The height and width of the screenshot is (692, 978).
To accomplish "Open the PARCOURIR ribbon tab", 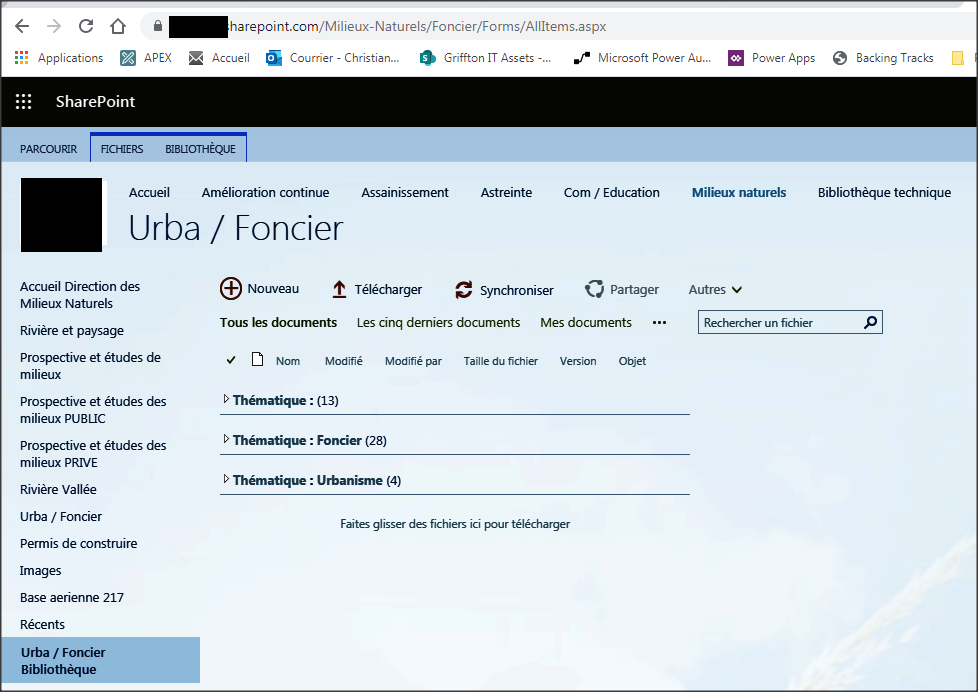I will (x=48, y=149).
